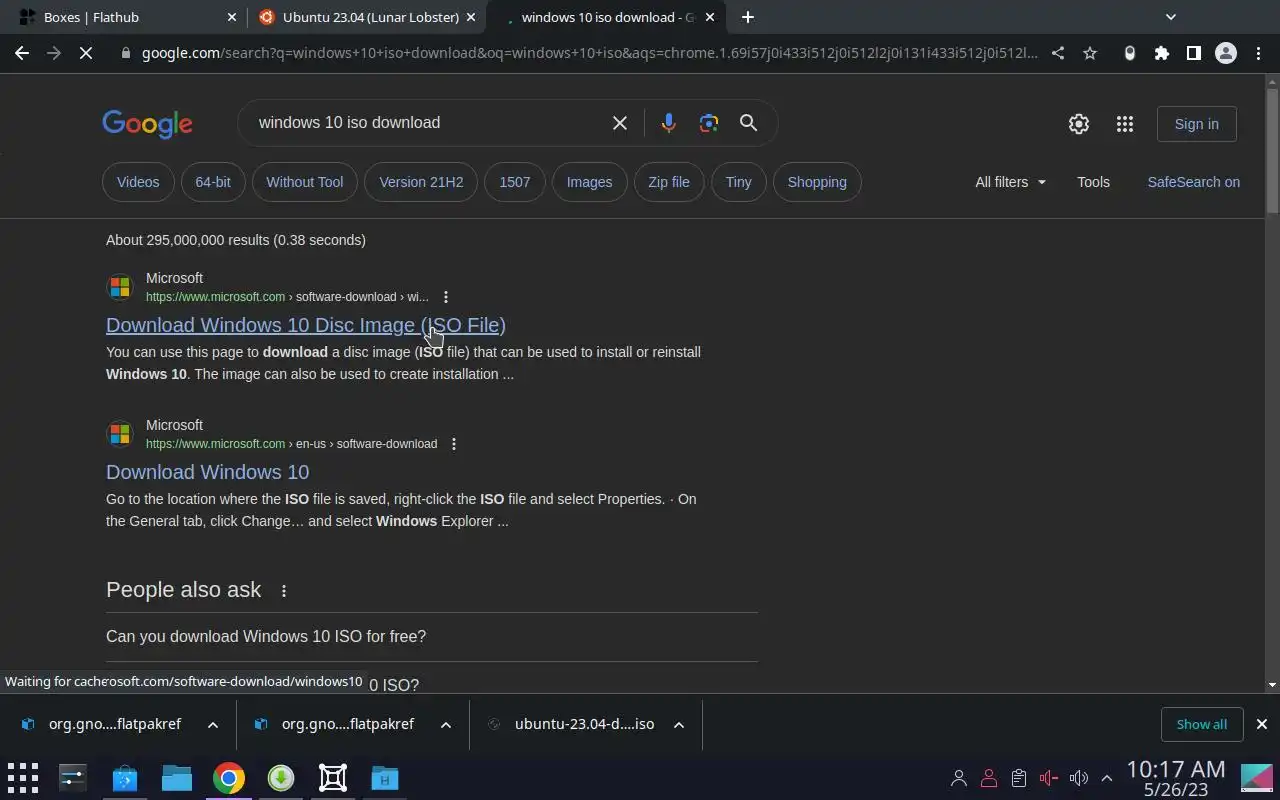The image size is (1280, 800).
Task: Close the Boxes | Flathub tab
Action: coord(232,17)
